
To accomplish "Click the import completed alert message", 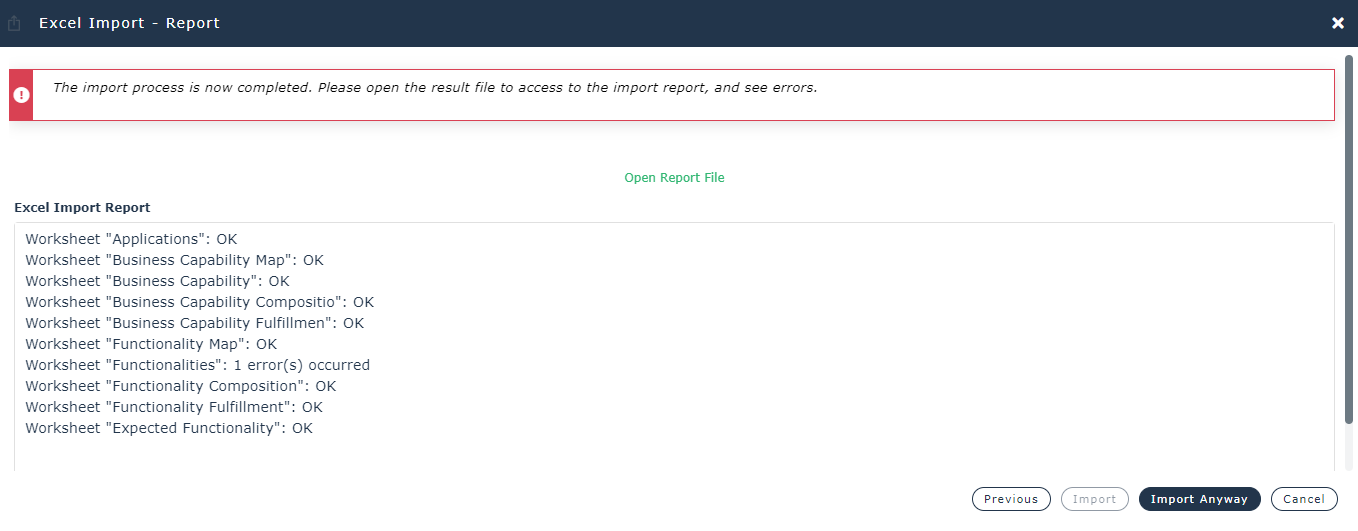I will 435,88.
